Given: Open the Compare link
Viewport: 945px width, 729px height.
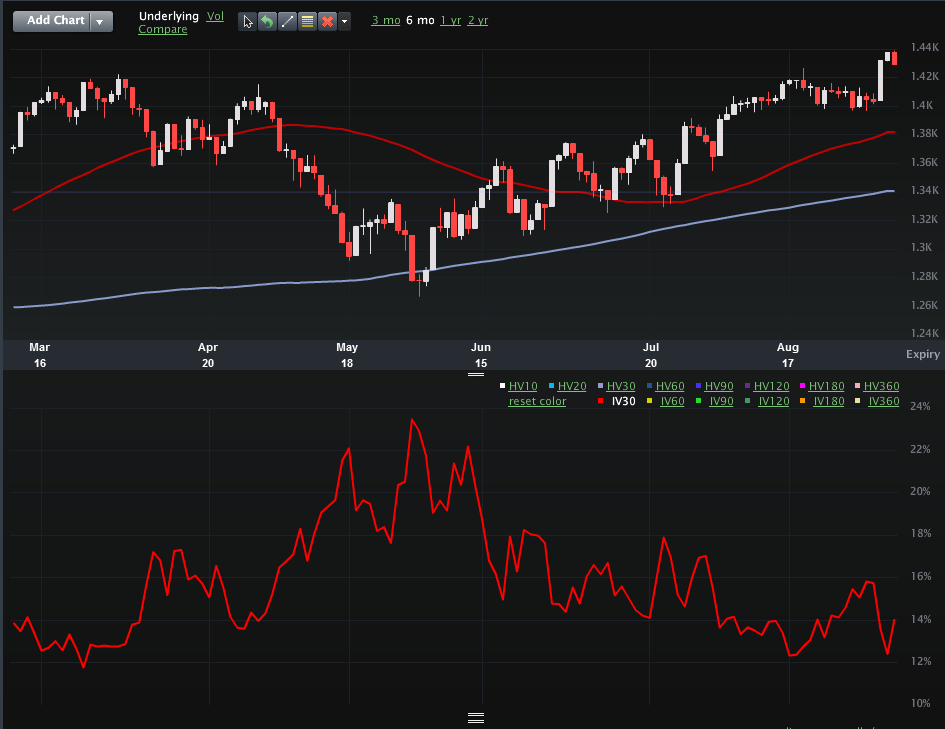Looking at the screenshot, I should (163, 29).
